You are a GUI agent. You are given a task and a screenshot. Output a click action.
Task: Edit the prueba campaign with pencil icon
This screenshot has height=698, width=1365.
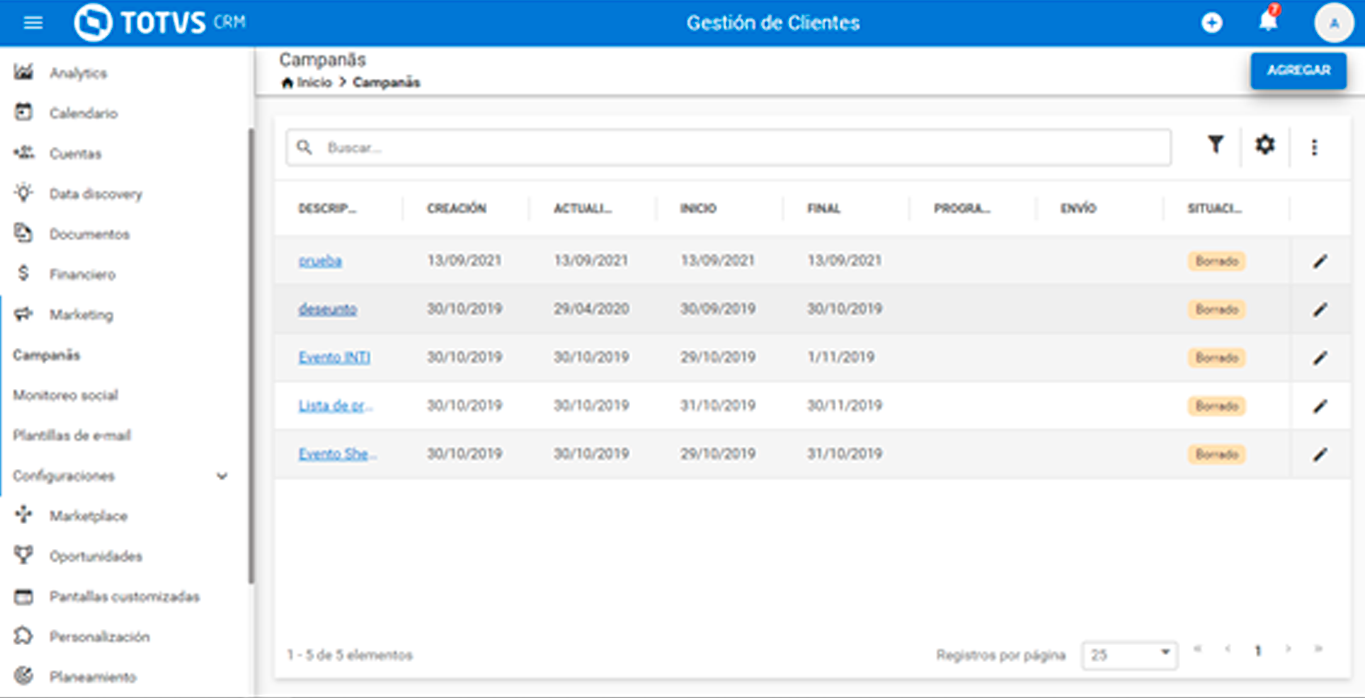click(1320, 261)
